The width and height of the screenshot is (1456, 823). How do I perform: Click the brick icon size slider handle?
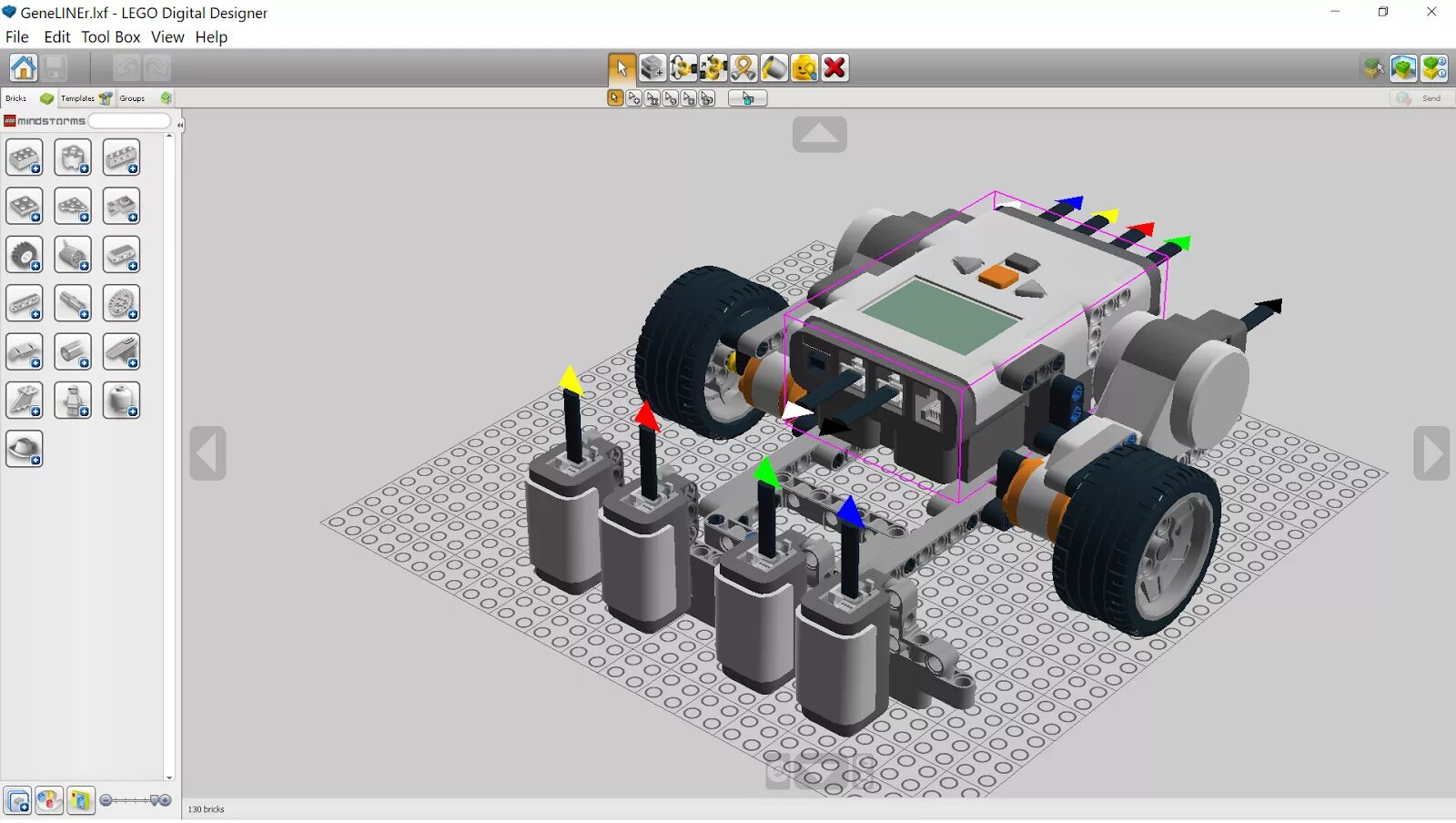[x=155, y=801]
